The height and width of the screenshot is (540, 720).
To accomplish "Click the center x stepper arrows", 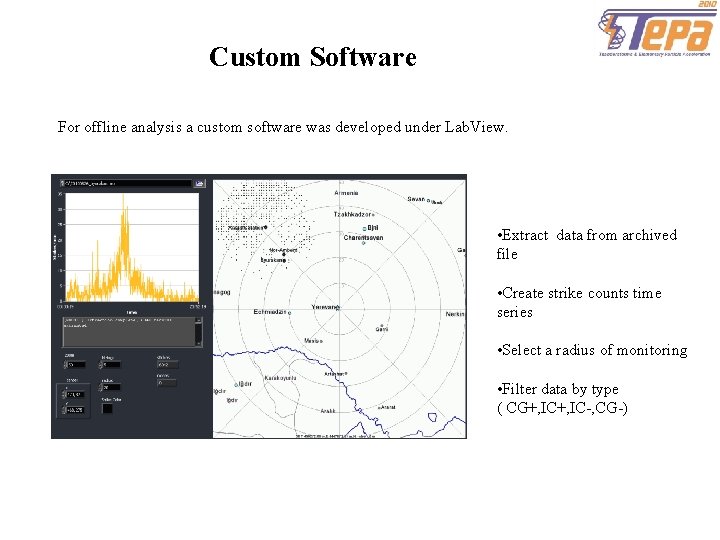I will 64,394.
